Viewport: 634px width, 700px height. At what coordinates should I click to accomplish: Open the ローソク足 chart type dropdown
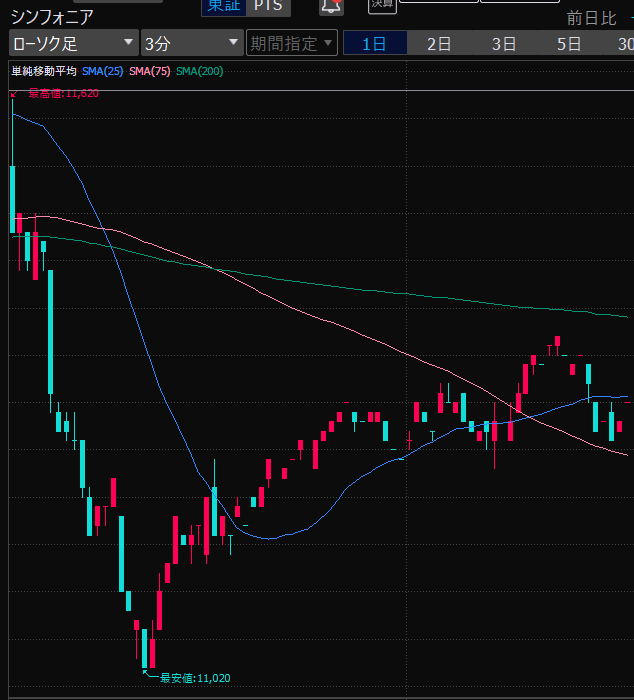pyautogui.click(x=73, y=43)
